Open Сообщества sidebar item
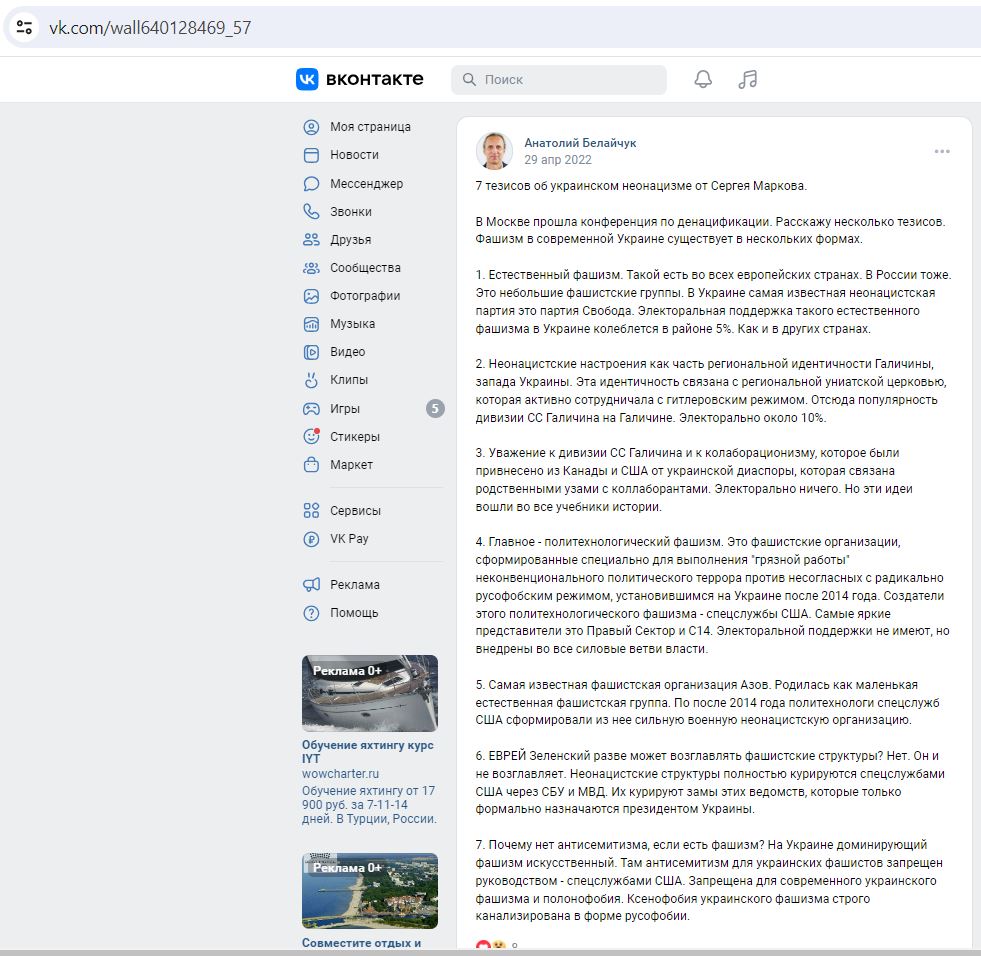981x956 pixels. 365,268
